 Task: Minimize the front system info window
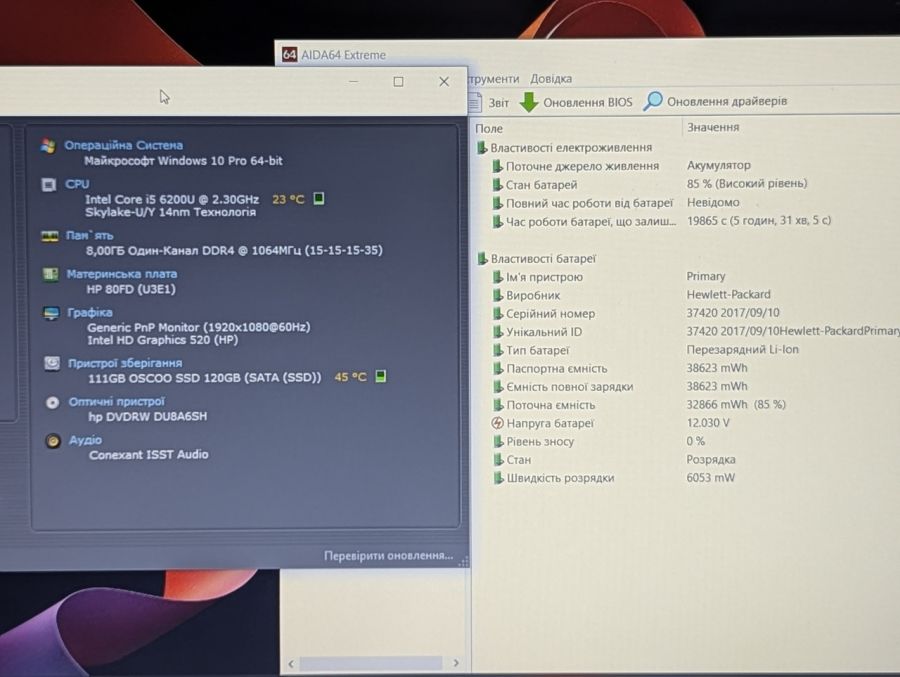[x=354, y=82]
